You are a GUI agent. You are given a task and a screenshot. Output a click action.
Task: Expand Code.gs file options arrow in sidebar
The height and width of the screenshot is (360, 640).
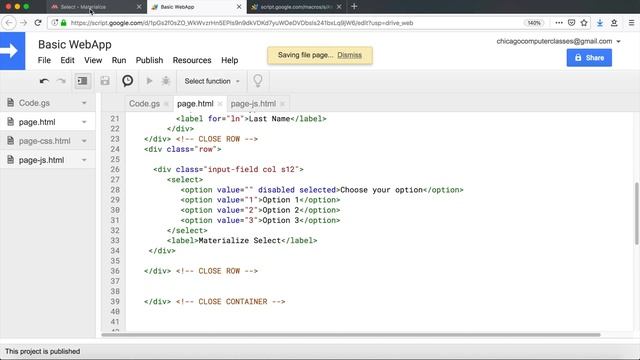coord(84,103)
